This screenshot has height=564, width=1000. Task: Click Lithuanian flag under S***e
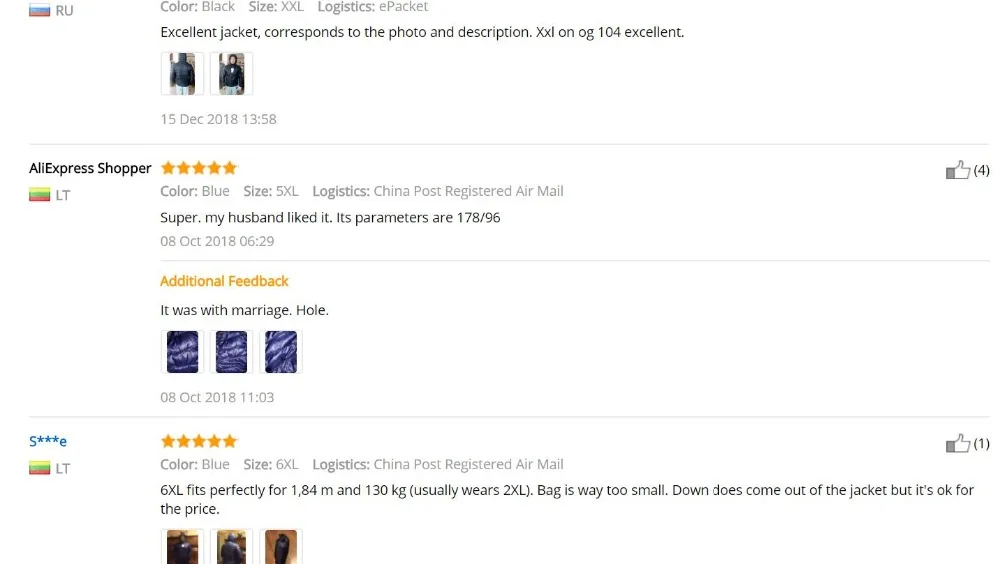(40, 468)
